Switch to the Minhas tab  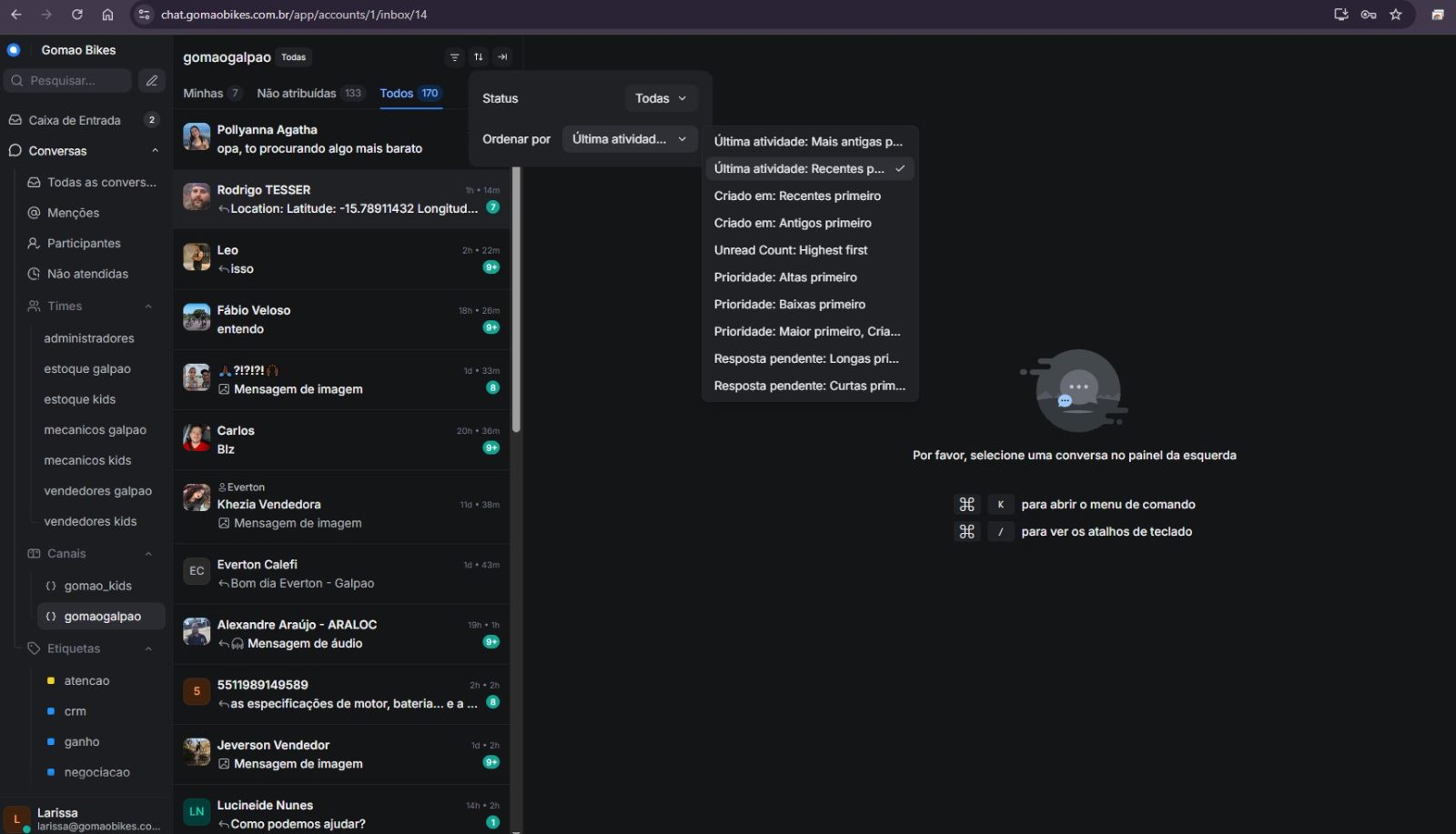point(212,94)
